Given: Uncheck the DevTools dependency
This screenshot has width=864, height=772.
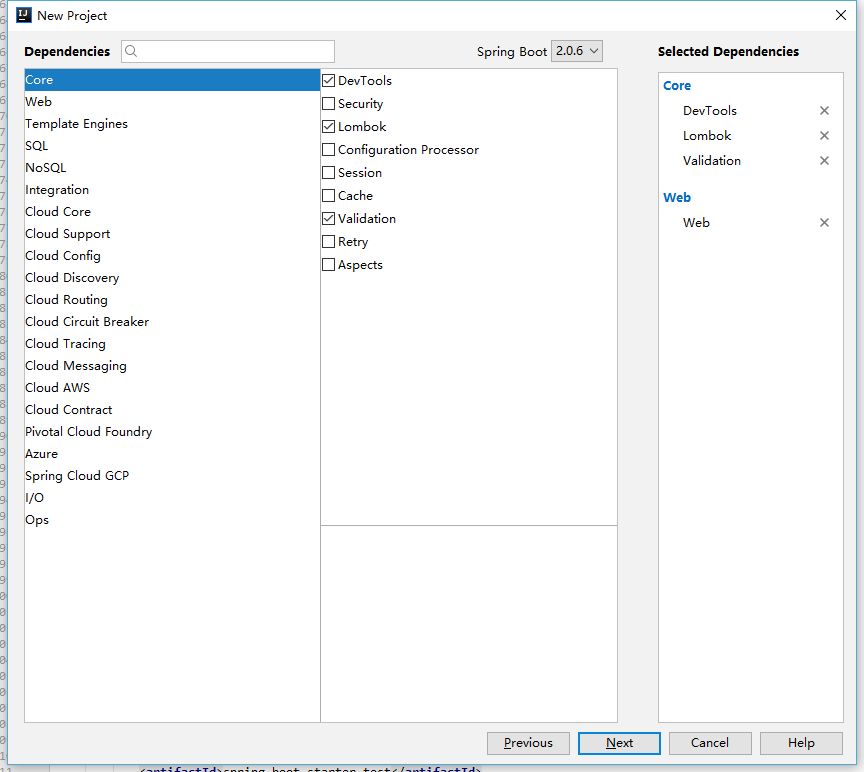Looking at the screenshot, I should (x=327, y=80).
